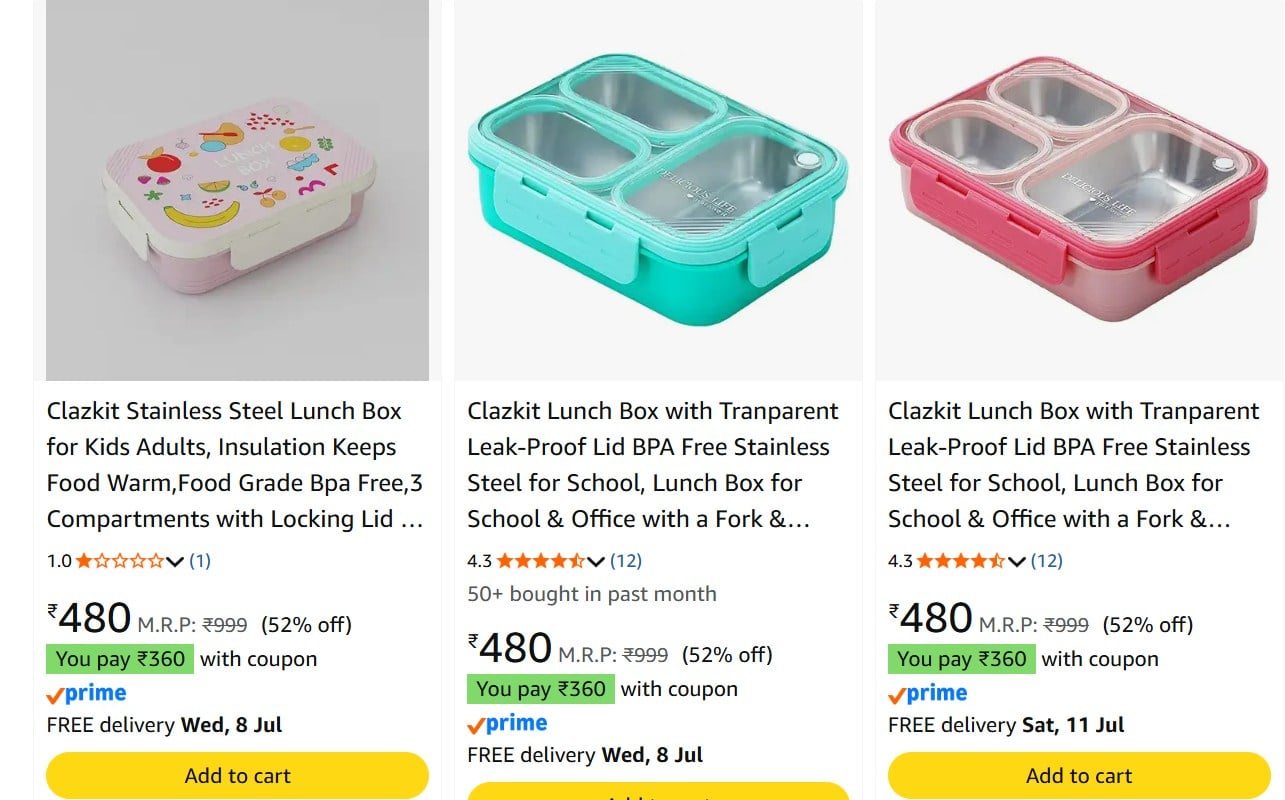
Task: Add the fruit-print lunch box to cart
Action: 238,776
